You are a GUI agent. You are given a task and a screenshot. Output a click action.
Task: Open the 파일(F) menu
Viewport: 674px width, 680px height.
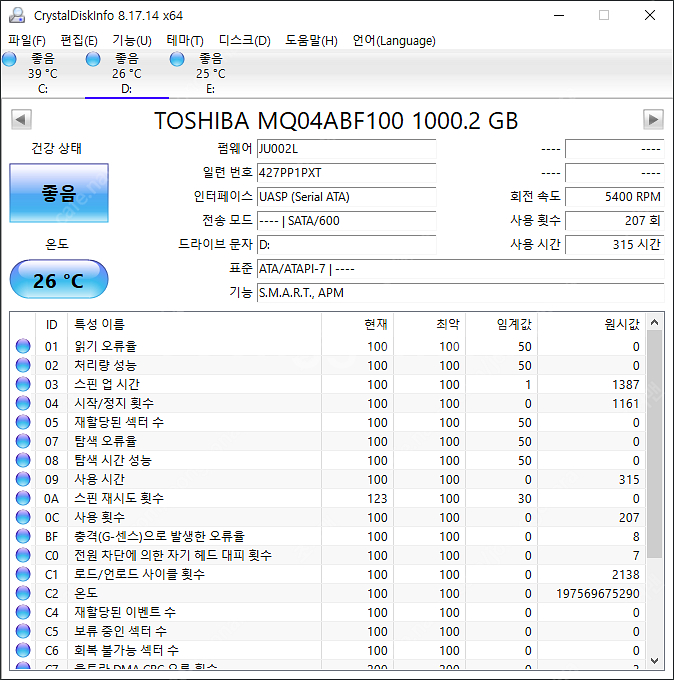click(x=27, y=41)
